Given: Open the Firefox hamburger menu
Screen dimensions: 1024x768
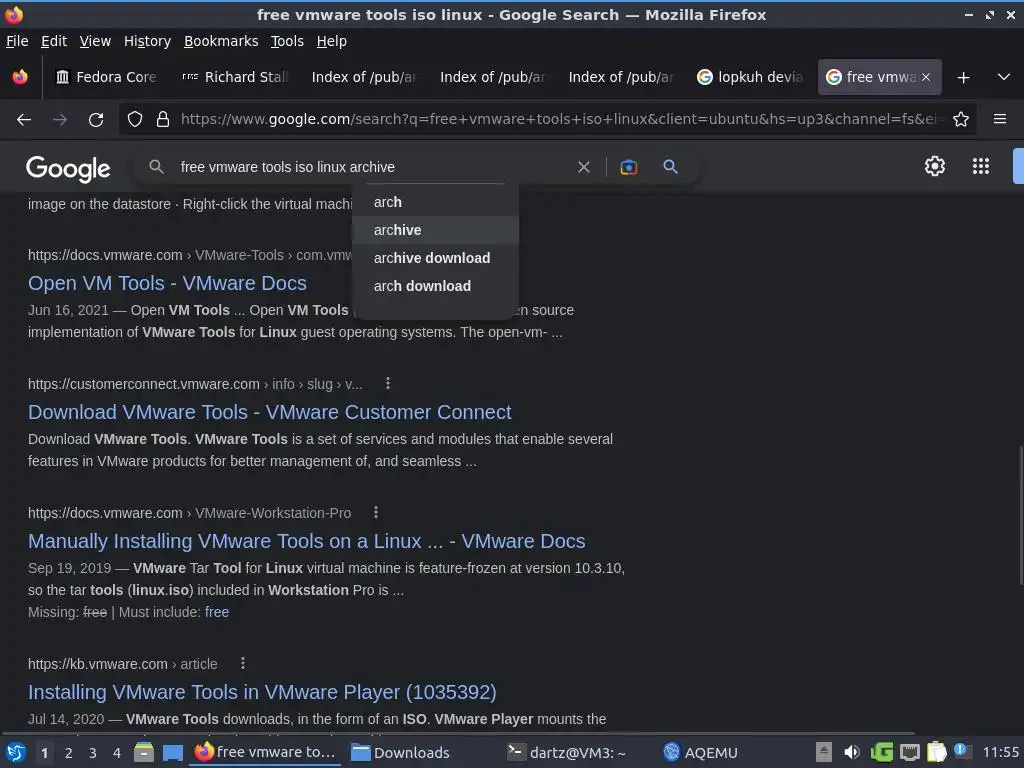Looking at the screenshot, I should click(x=1000, y=120).
